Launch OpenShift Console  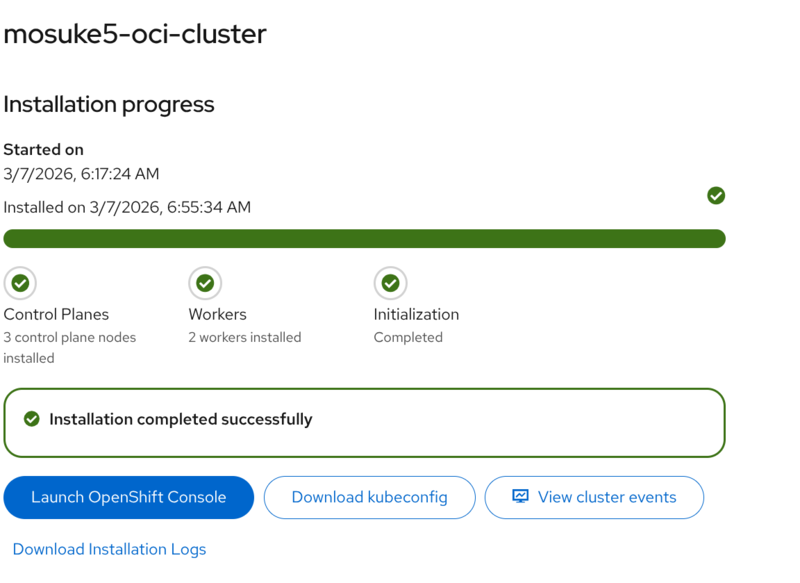pyautogui.click(x=129, y=497)
